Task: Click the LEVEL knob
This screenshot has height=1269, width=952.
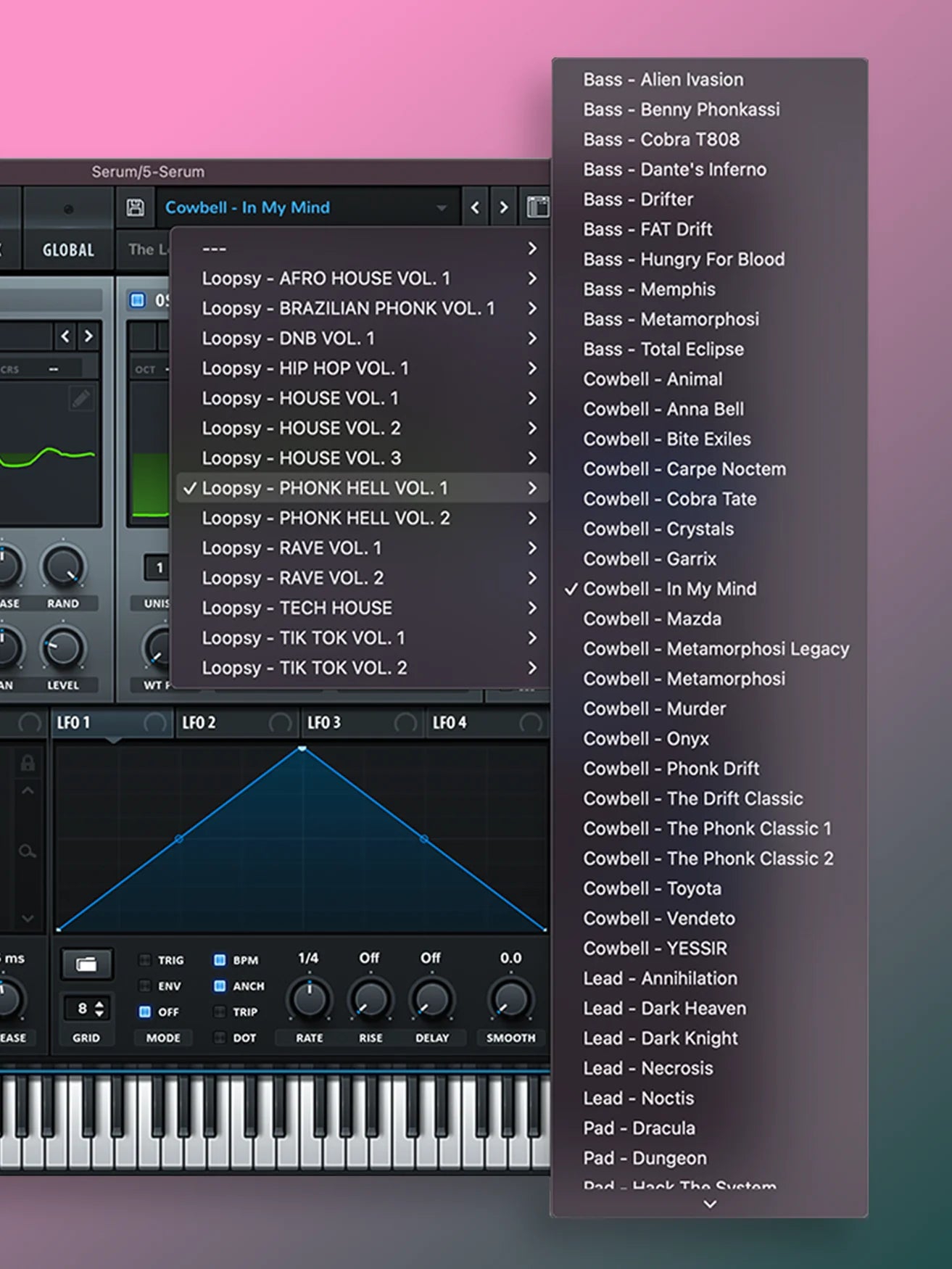Action: (x=63, y=648)
